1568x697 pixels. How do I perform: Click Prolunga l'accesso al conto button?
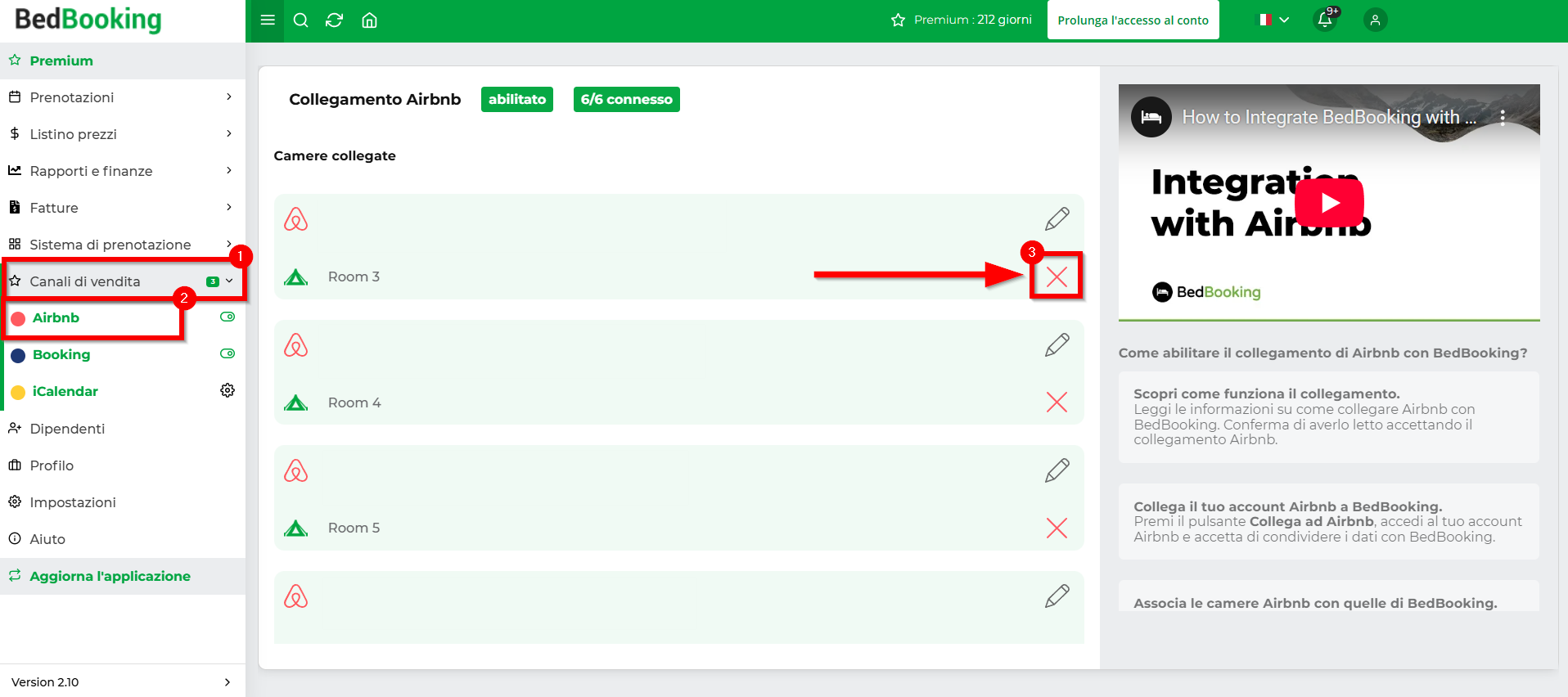pyautogui.click(x=1133, y=20)
